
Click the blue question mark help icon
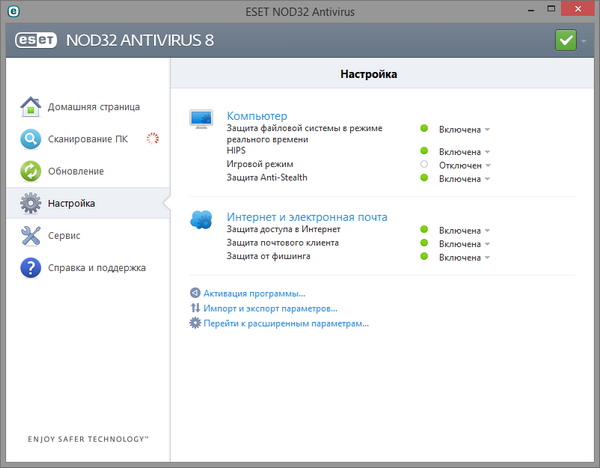(x=31, y=268)
